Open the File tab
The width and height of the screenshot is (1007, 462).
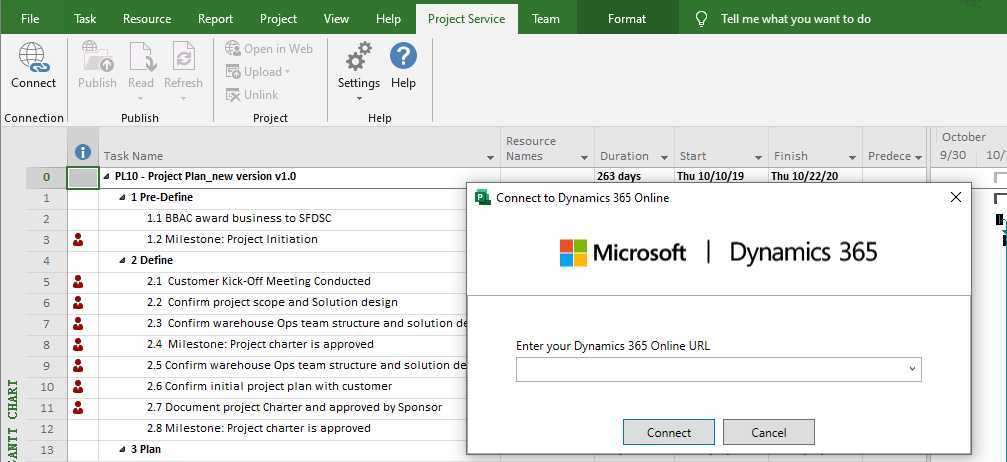click(x=30, y=19)
